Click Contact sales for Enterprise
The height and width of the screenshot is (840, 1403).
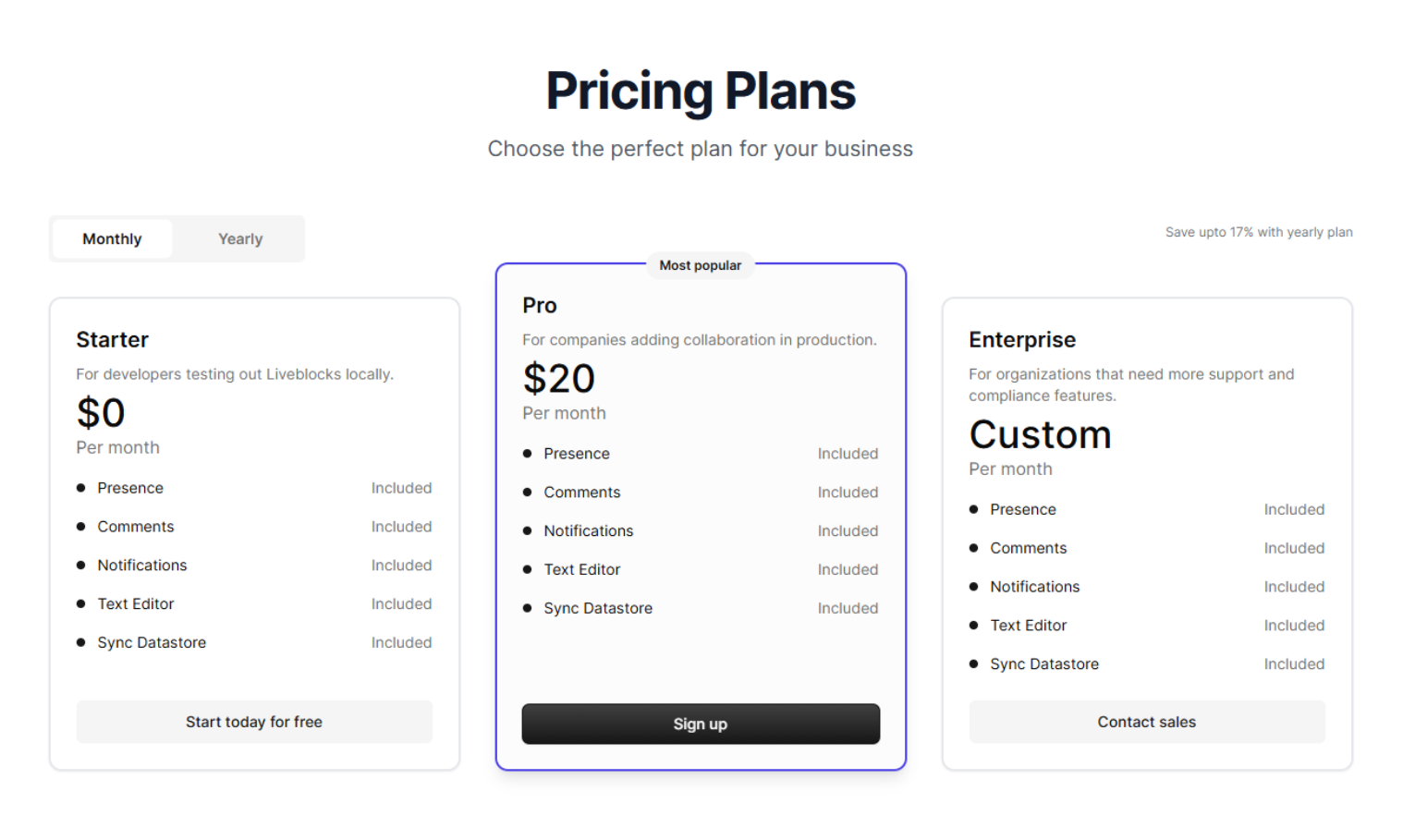[x=1146, y=722]
